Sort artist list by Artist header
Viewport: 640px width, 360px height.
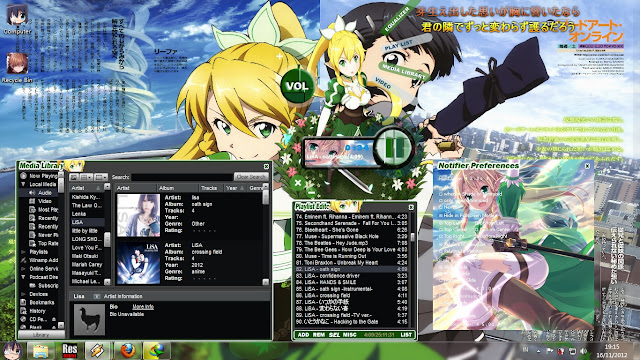[86, 188]
